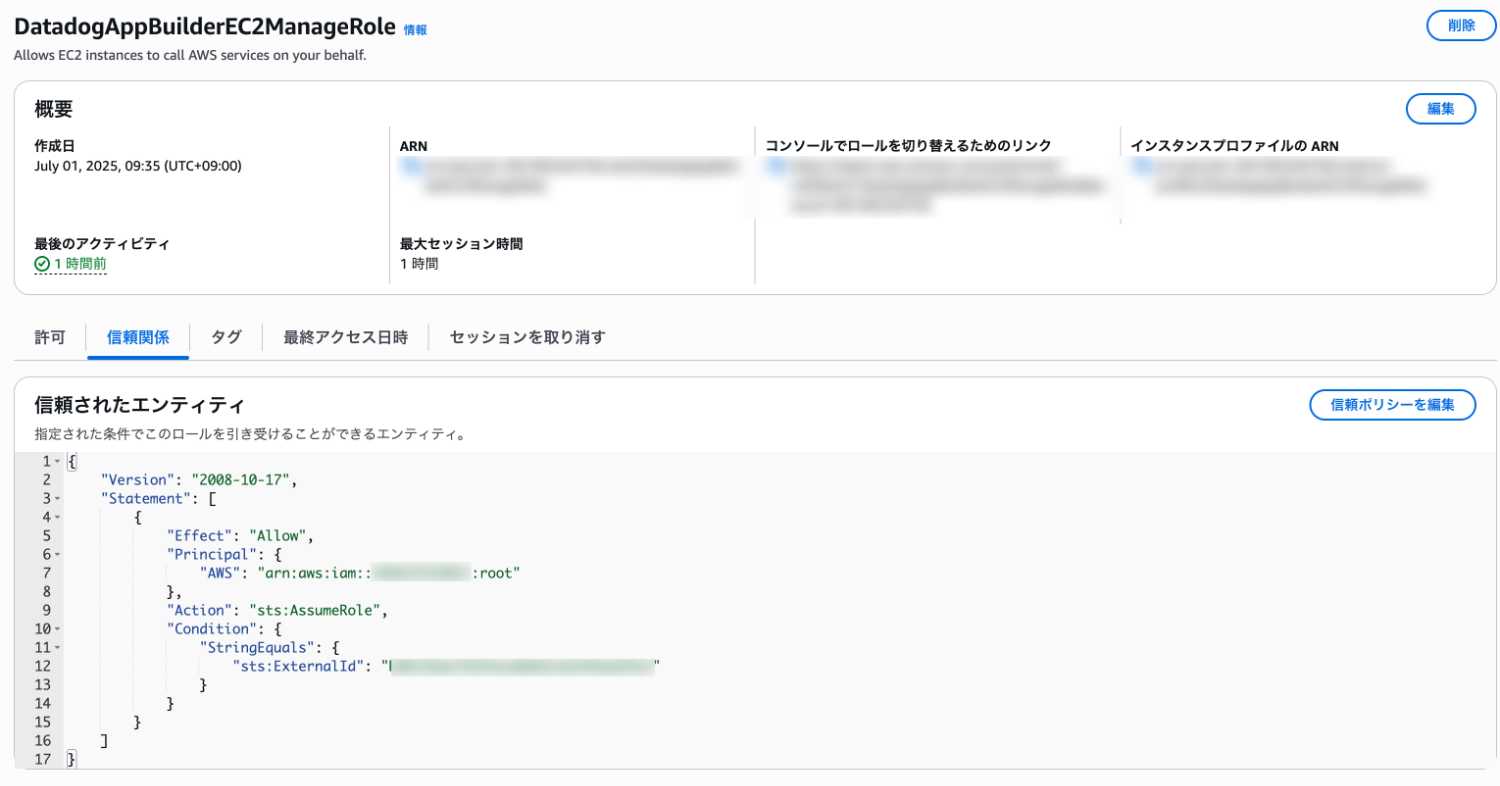Open 信頼ポリシーを編集 button

pos(1392,405)
